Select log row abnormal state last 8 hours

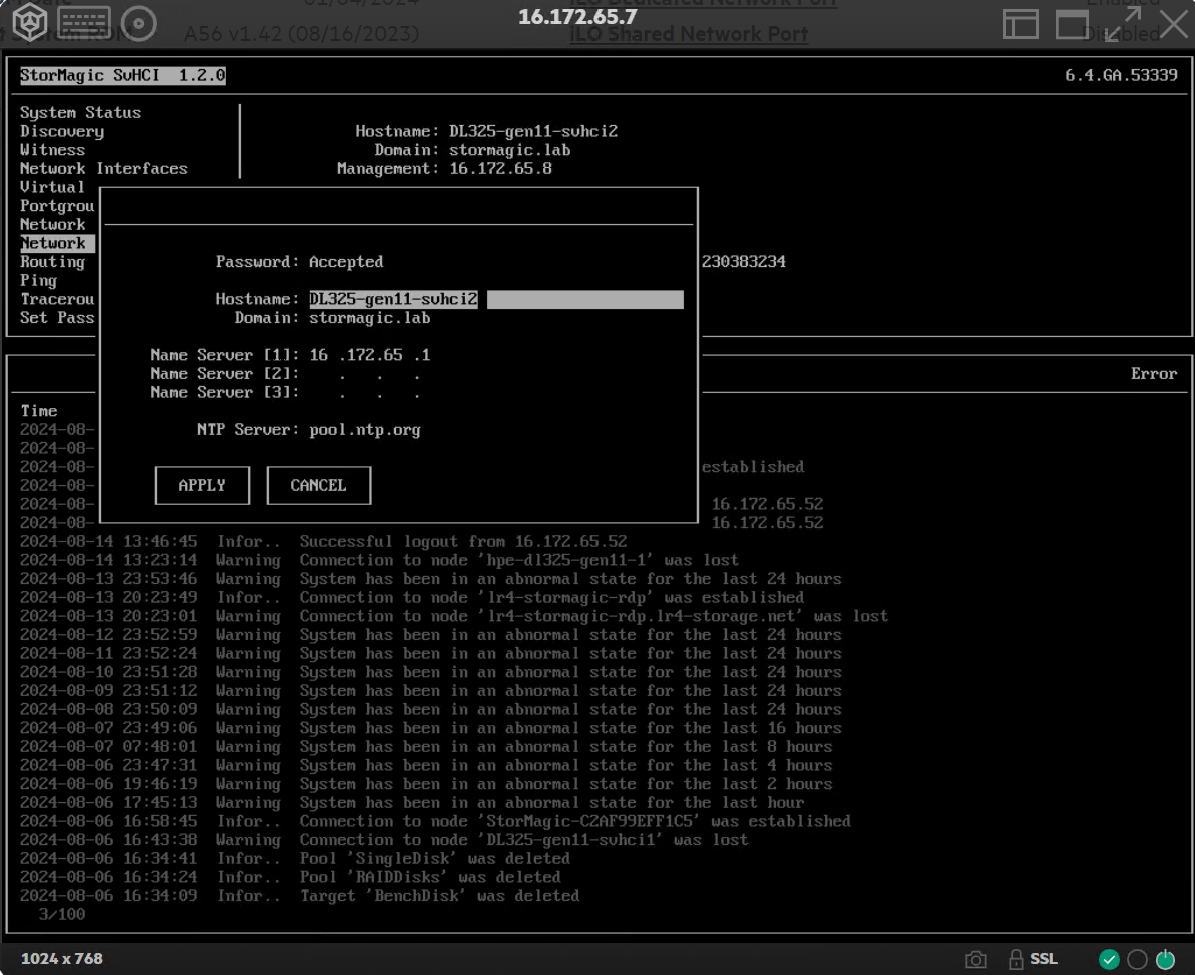(426, 747)
